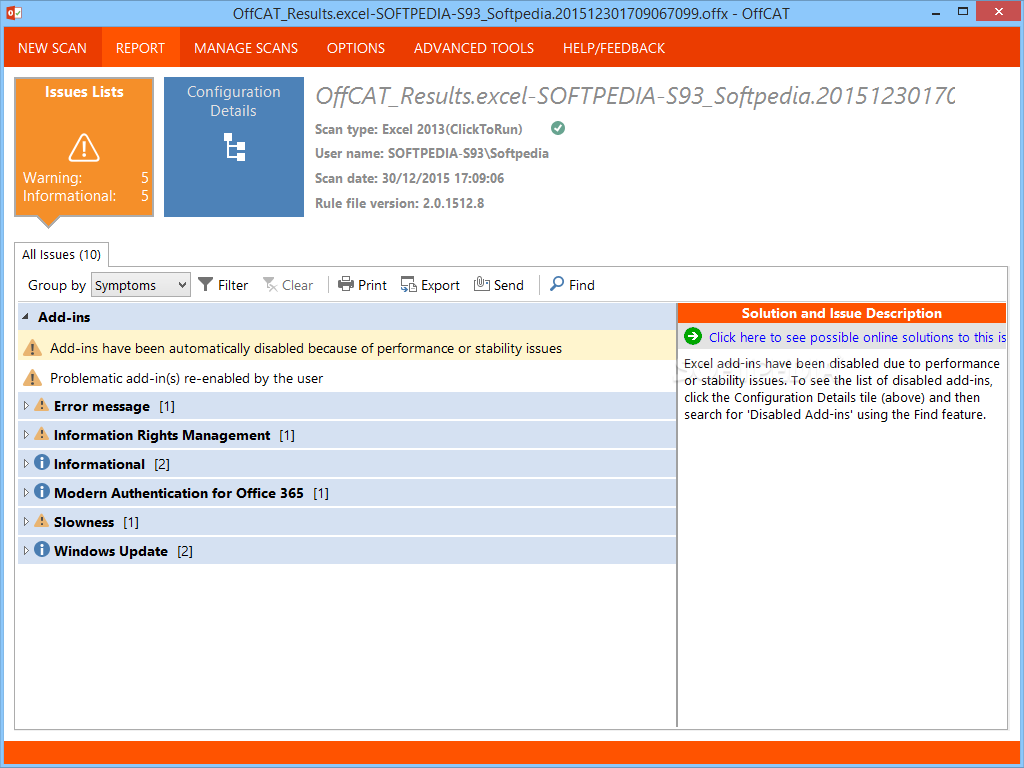Click warning icon of Problematic add-in(s) row

tap(32, 378)
